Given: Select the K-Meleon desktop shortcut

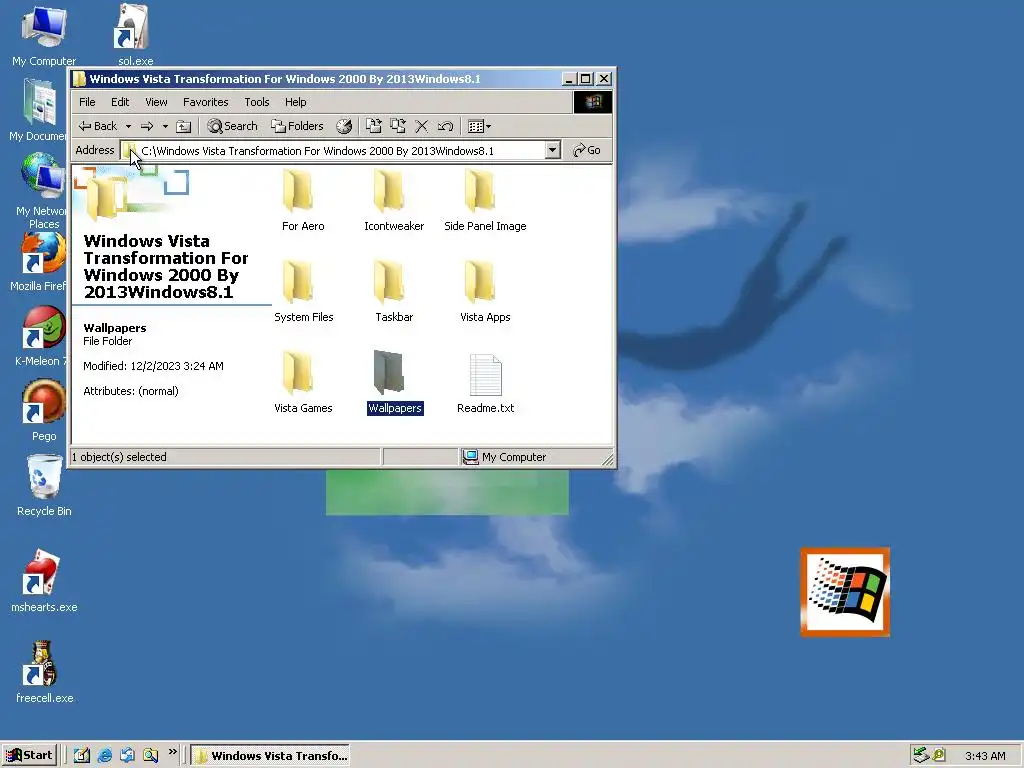Looking at the screenshot, I should [40, 336].
